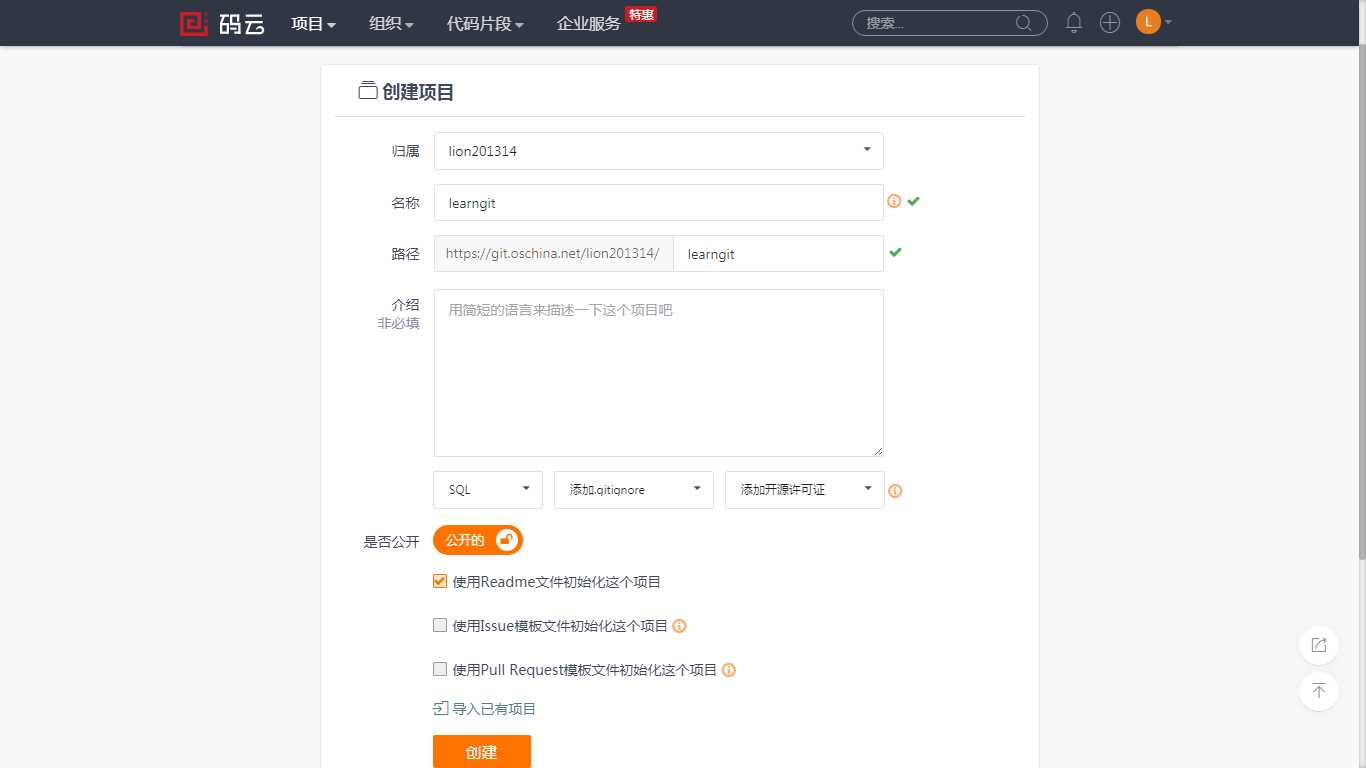The height and width of the screenshot is (768, 1366).
Task: Click the import icon before 导入已有项目
Action: pos(440,708)
